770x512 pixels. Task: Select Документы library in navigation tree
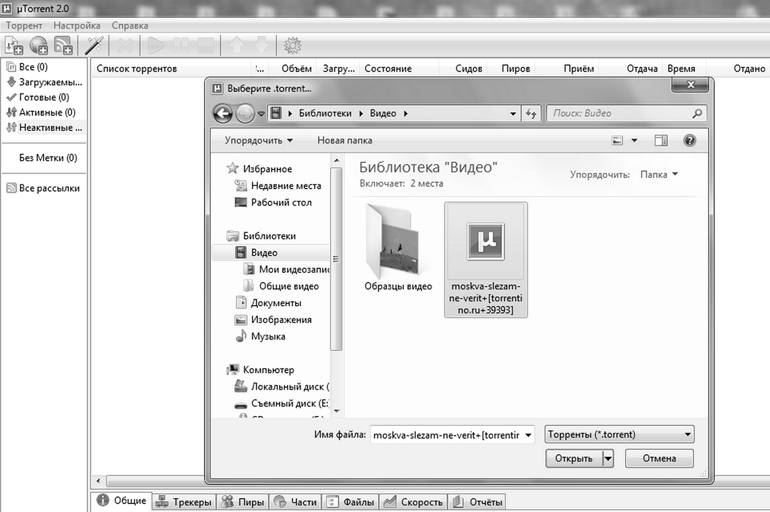[x=269, y=303]
